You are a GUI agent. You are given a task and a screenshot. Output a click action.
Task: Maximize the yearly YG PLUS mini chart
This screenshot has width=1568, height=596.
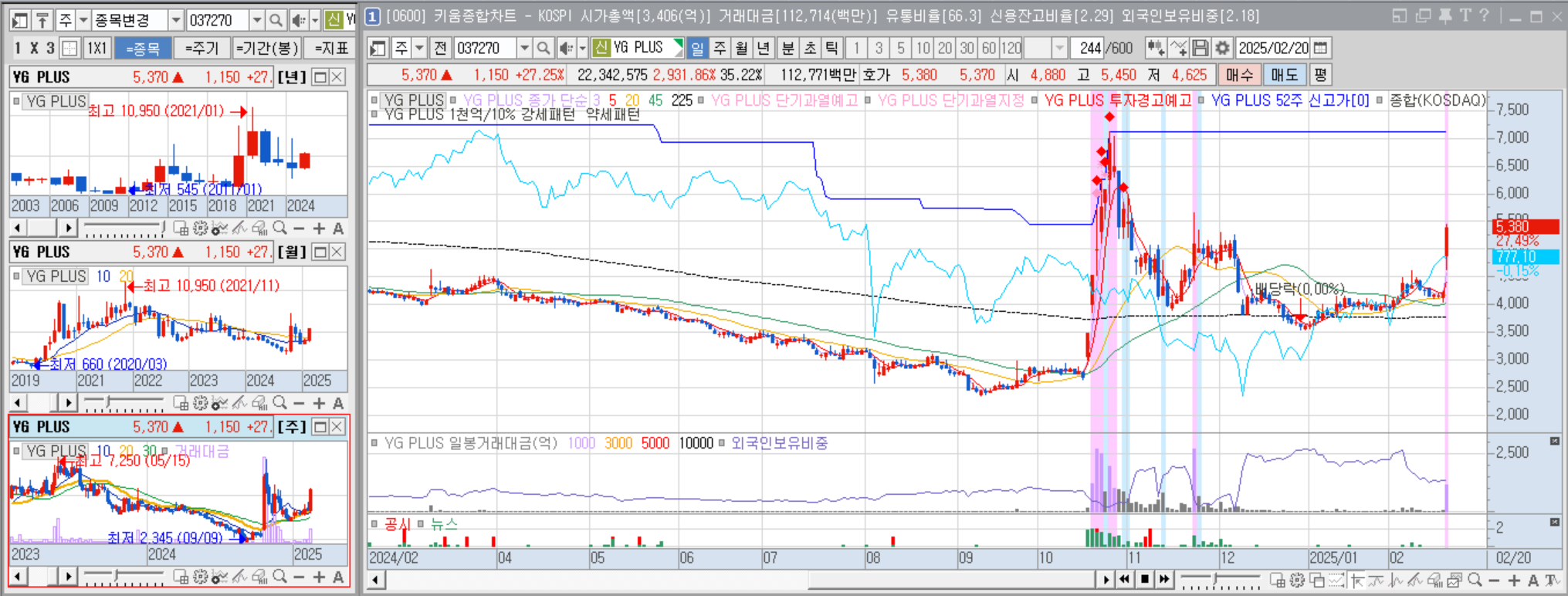tap(320, 76)
